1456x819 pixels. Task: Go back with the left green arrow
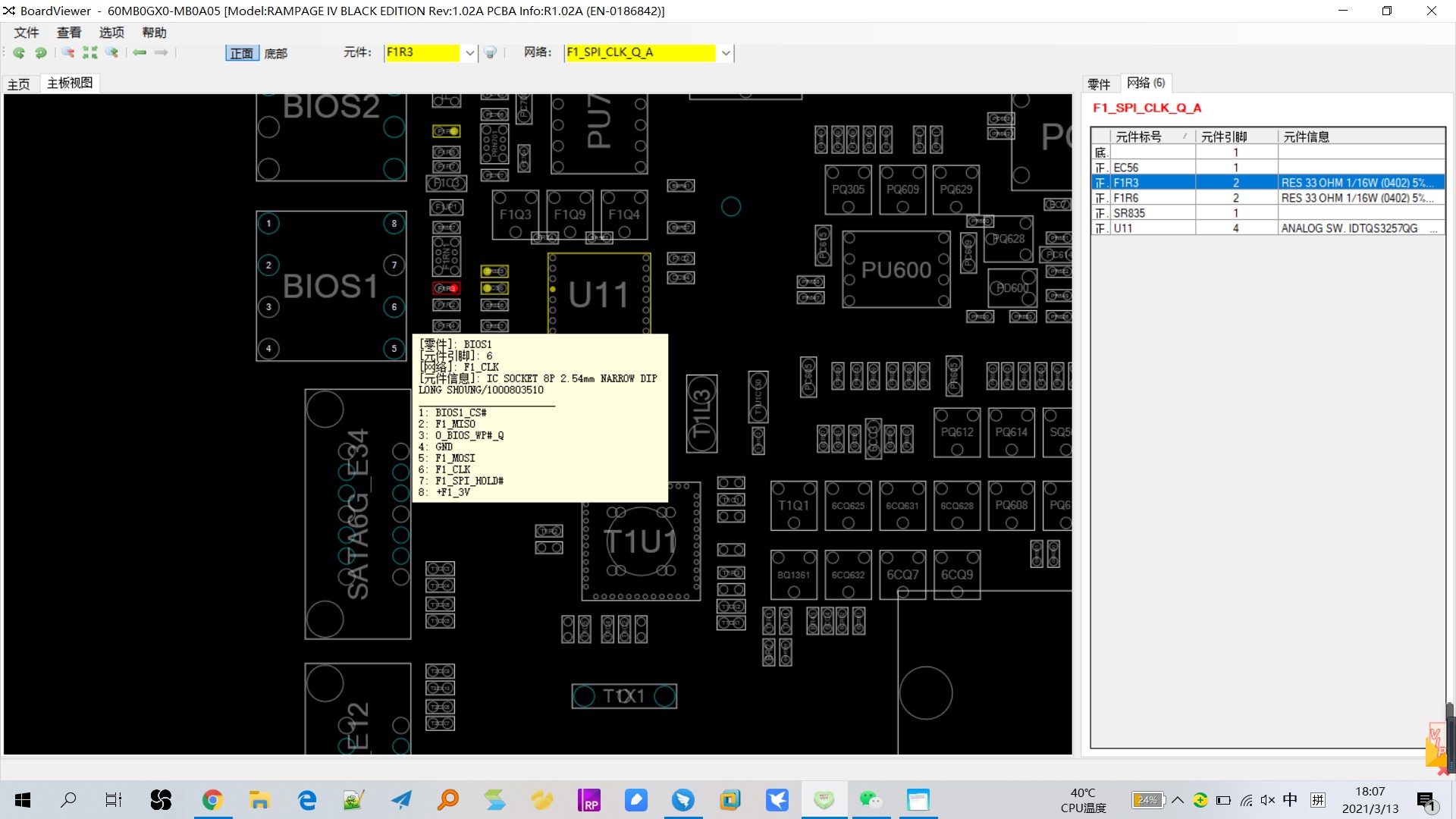pos(140,52)
